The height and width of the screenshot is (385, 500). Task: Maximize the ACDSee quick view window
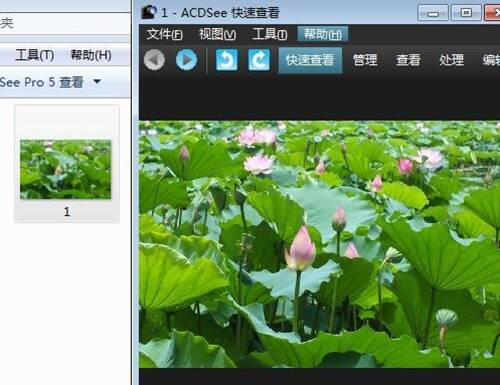tap(466, 13)
